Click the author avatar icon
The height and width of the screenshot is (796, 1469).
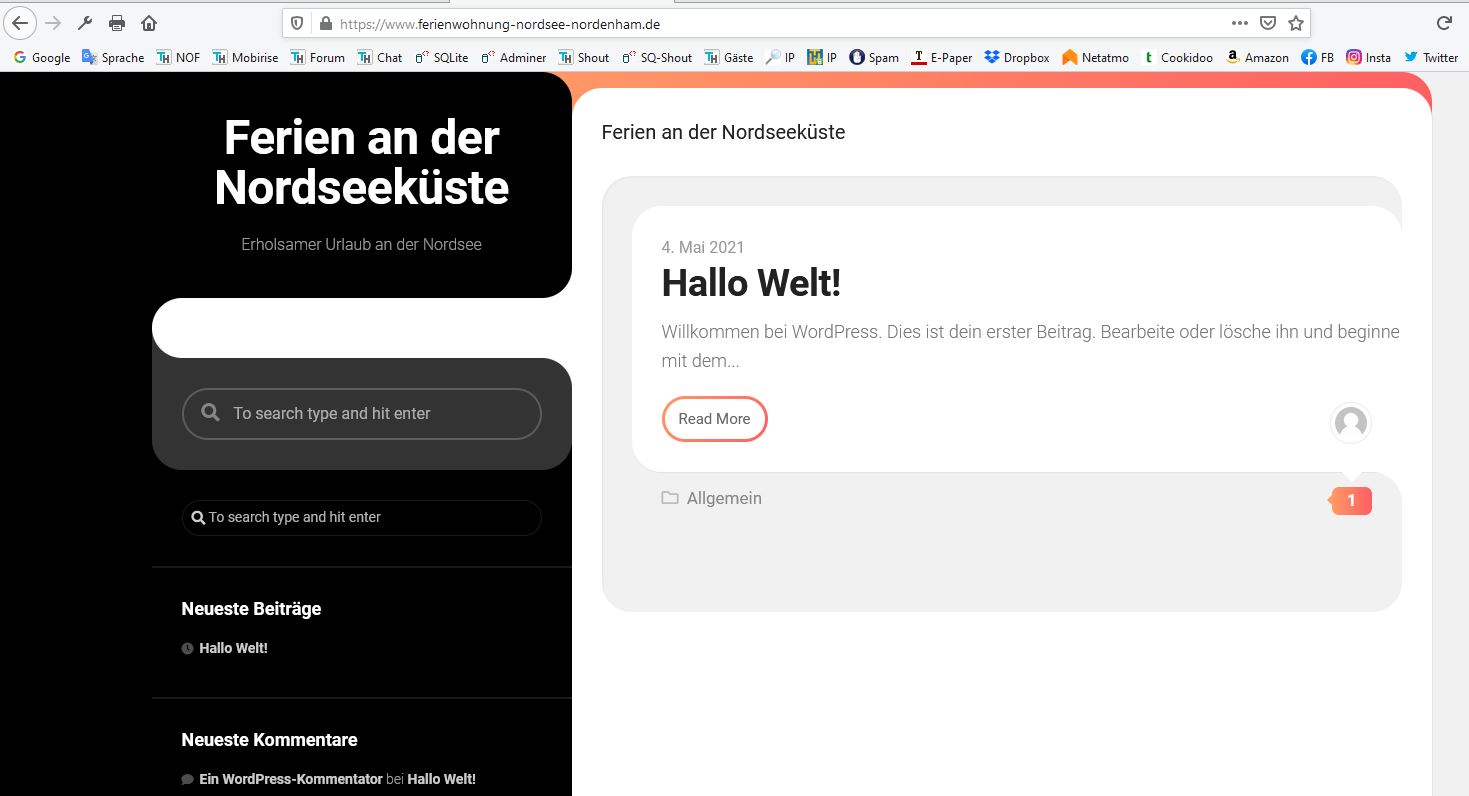(1350, 423)
